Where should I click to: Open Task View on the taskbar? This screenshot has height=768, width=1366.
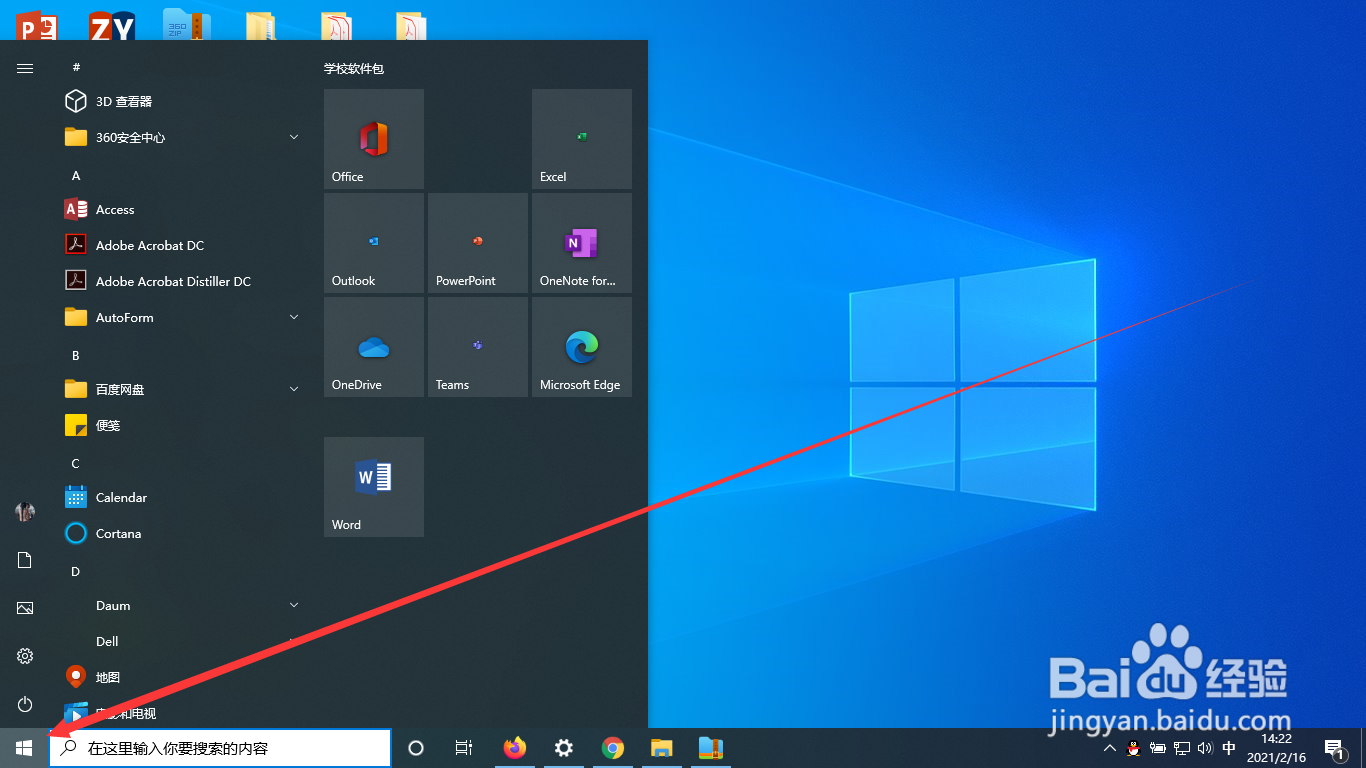464,748
